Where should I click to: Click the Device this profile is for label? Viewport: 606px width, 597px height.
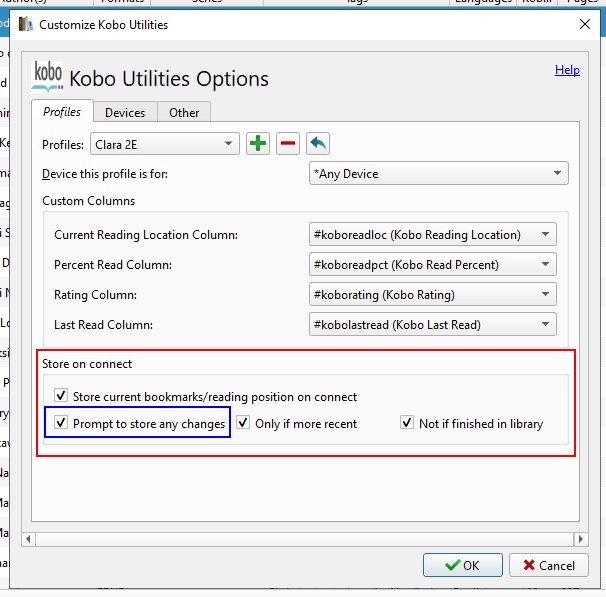(105, 174)
